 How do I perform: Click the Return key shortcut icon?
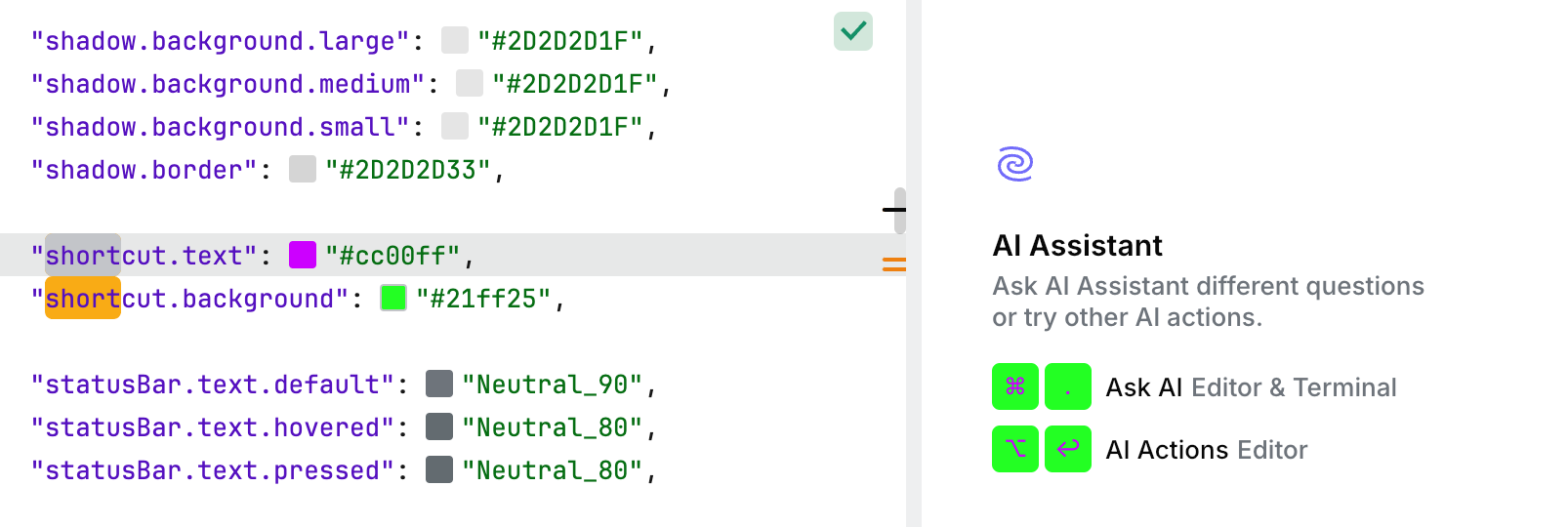[x=1068, y=450]
